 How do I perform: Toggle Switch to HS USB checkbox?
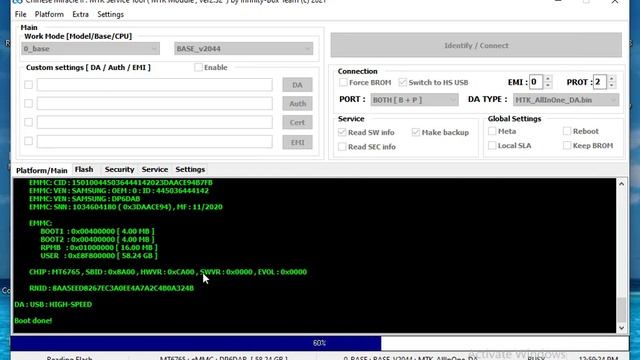pos(403,82)
